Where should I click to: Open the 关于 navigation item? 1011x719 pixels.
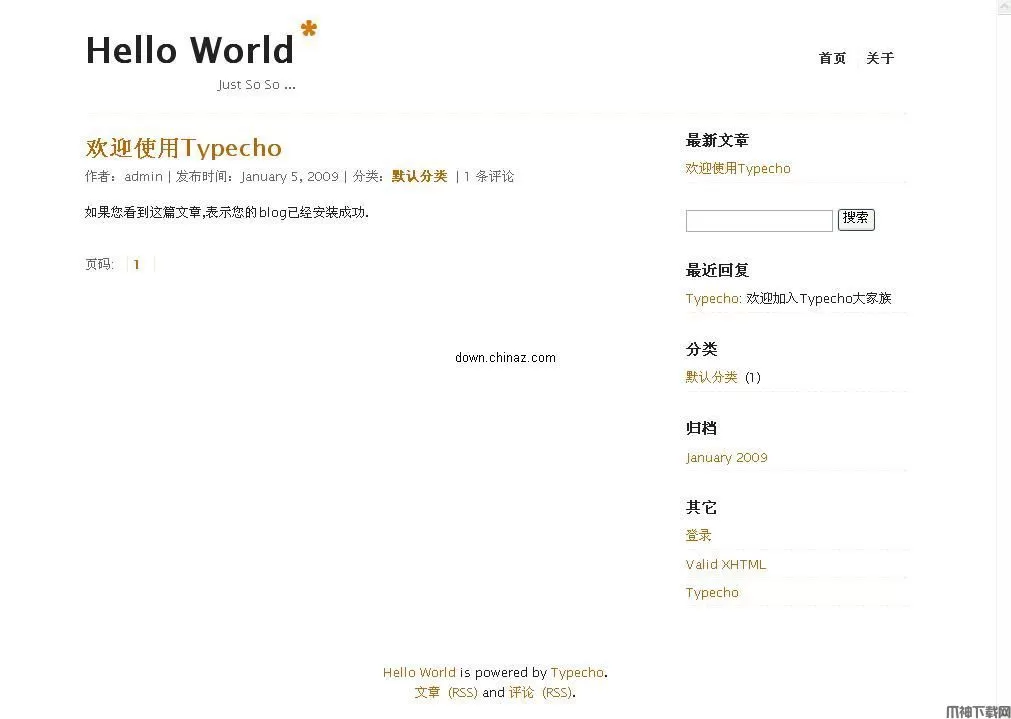tap(880, 58)
